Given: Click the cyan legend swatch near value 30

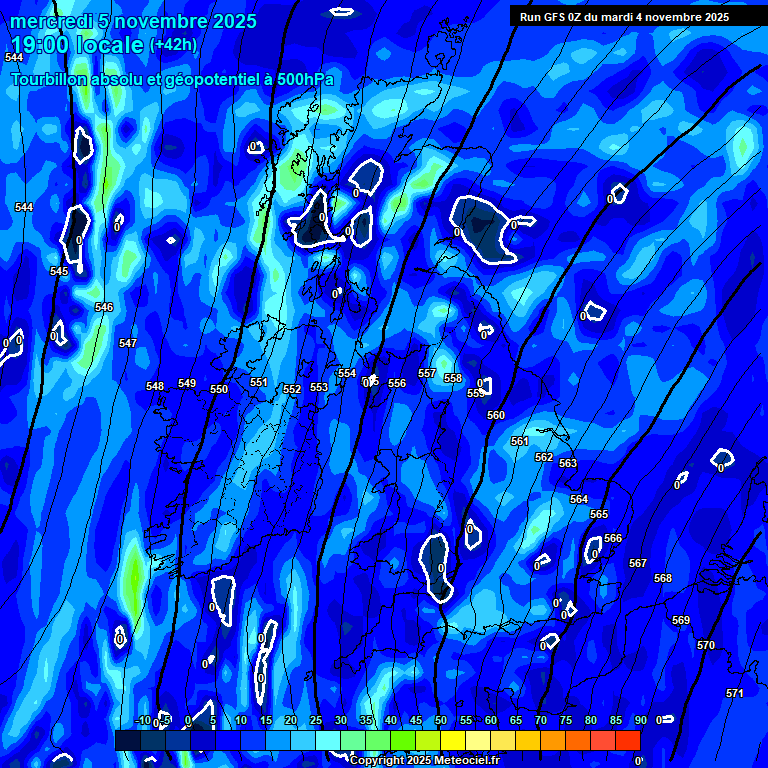Looking at the screenshot, I should coord(328,741).
